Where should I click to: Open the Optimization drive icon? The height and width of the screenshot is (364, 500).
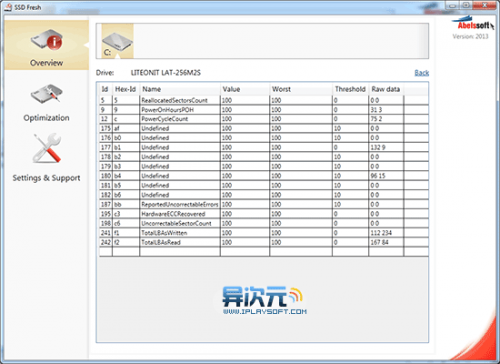(x=47, y=94)
